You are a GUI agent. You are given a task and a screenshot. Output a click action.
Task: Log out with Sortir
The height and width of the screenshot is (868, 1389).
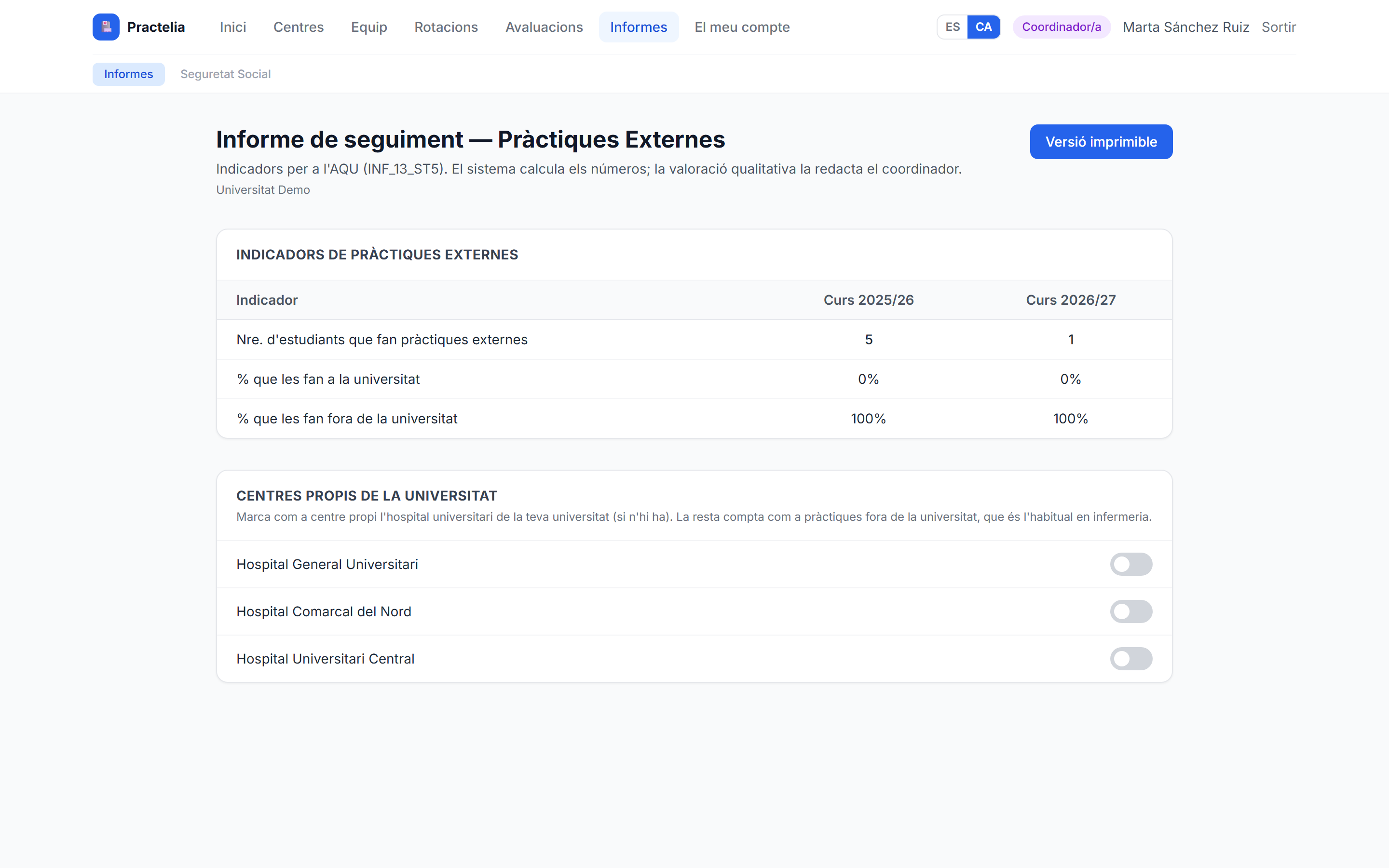1279,27
